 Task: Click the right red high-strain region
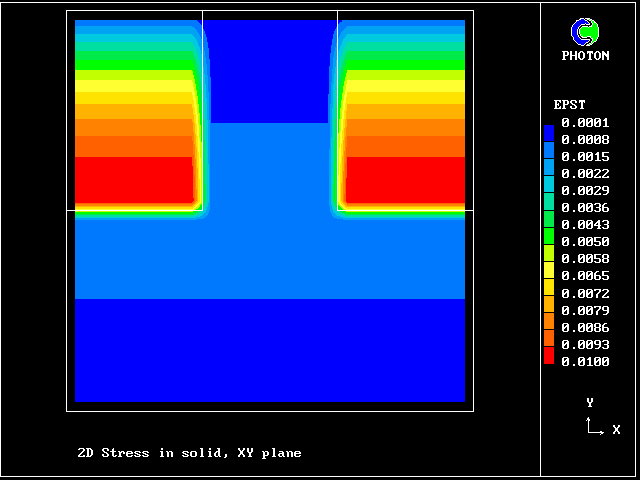(x=405, y=180)
